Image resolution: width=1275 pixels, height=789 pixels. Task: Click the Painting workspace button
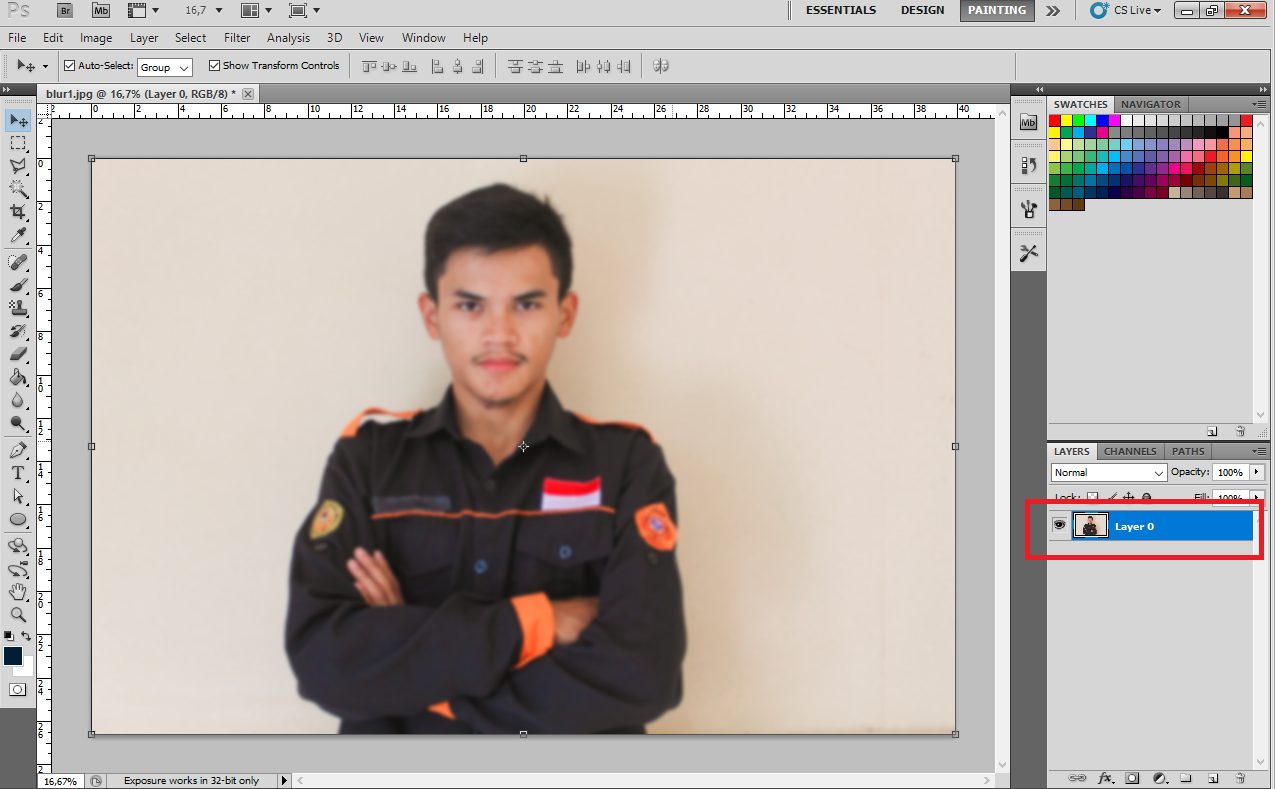[997, 10]
